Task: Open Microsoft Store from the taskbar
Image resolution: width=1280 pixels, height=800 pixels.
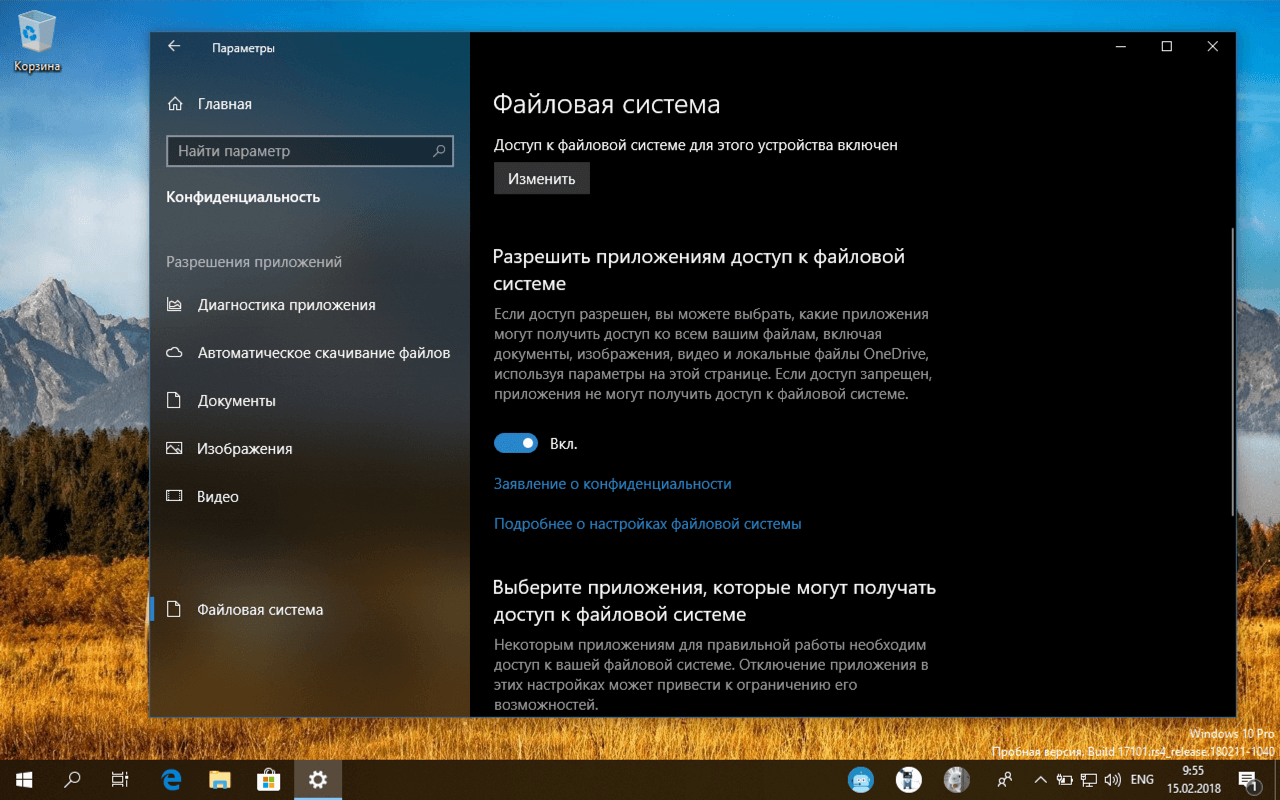Action: (269, 779)
